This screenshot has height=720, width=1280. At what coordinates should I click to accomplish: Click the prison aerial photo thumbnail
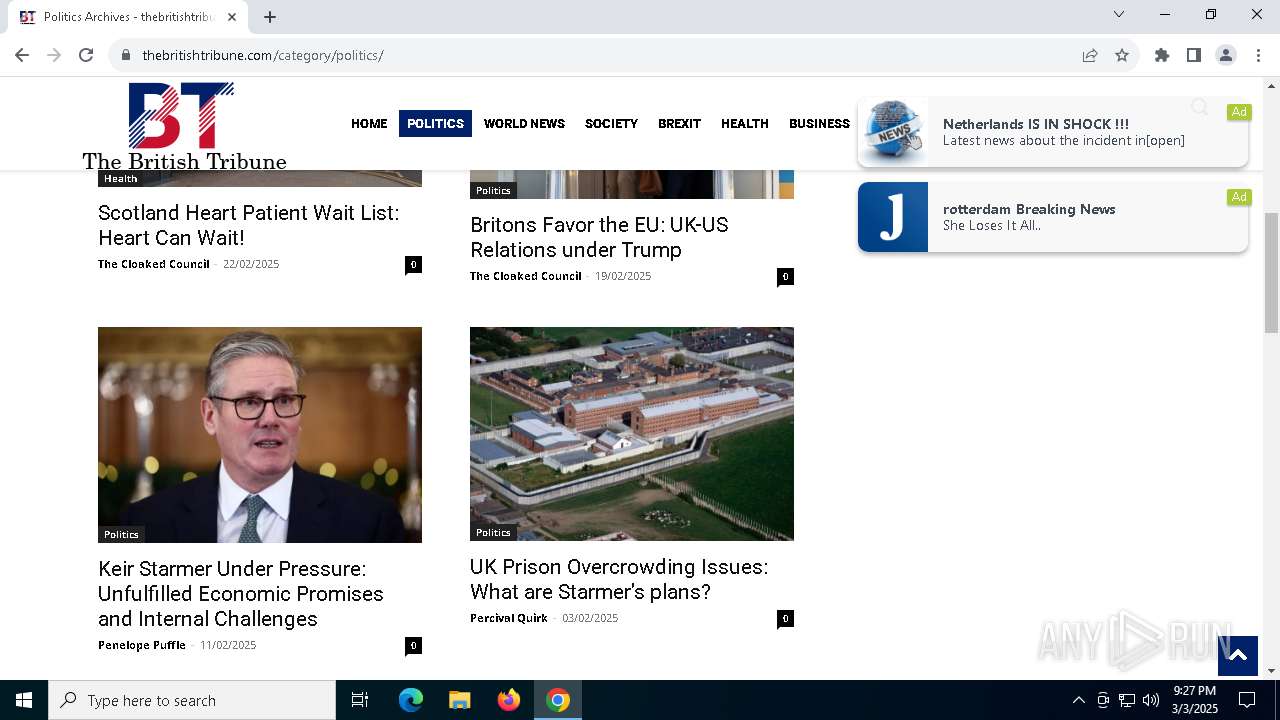click(632, 434)
